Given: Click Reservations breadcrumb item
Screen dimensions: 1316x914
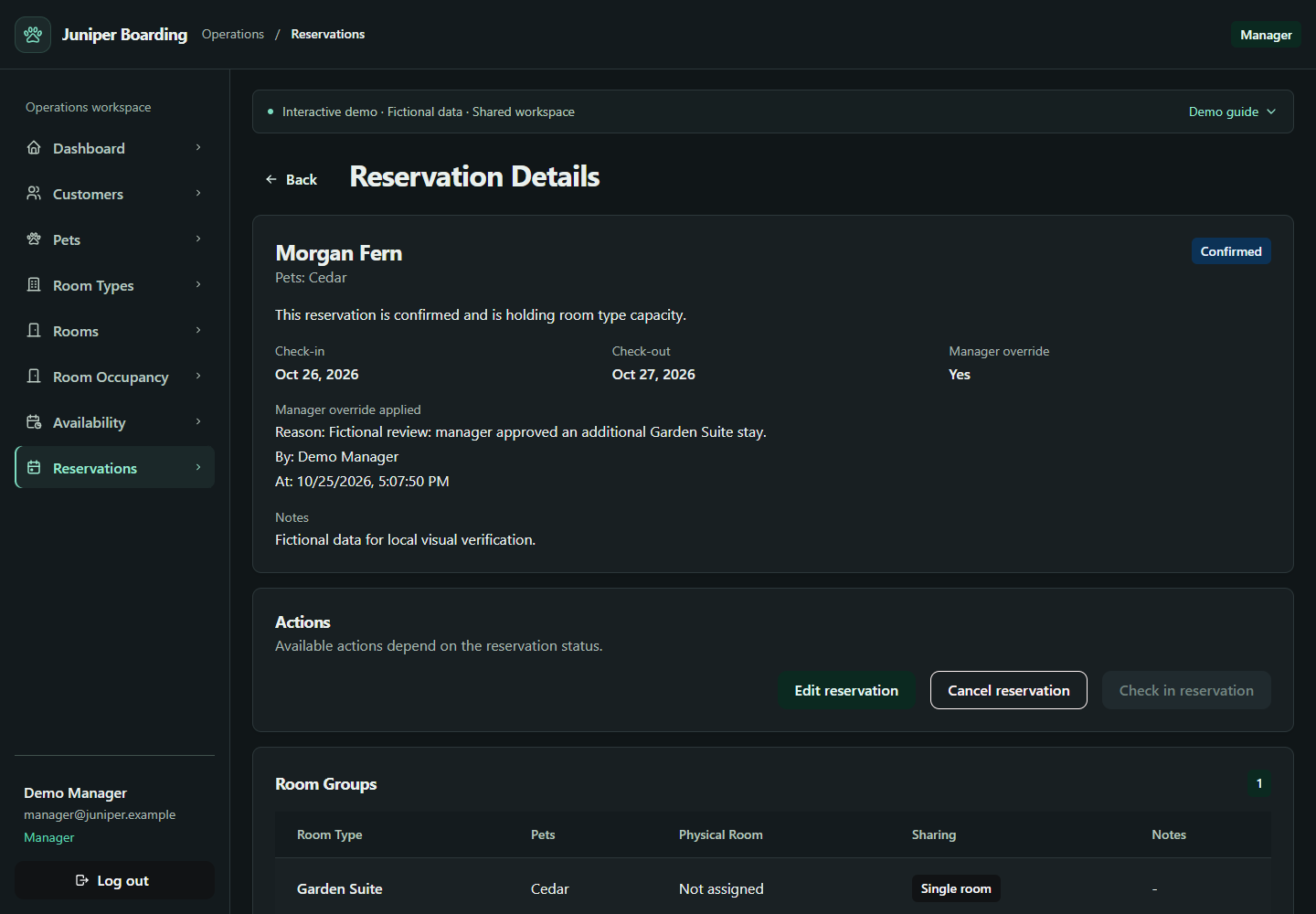Looking at the screenshot, I should 328,34.
